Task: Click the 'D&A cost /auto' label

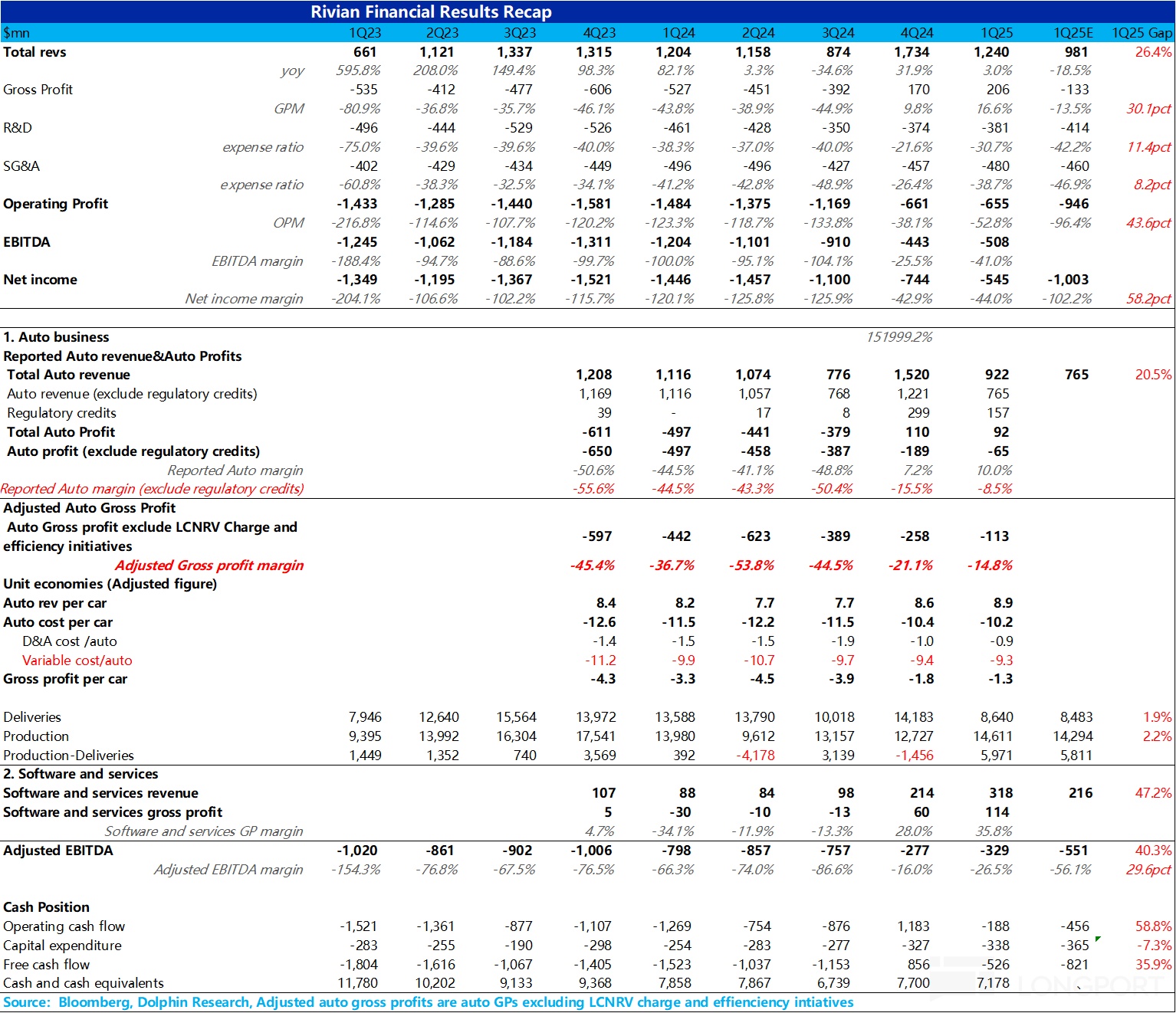Action: pos(70,641)
